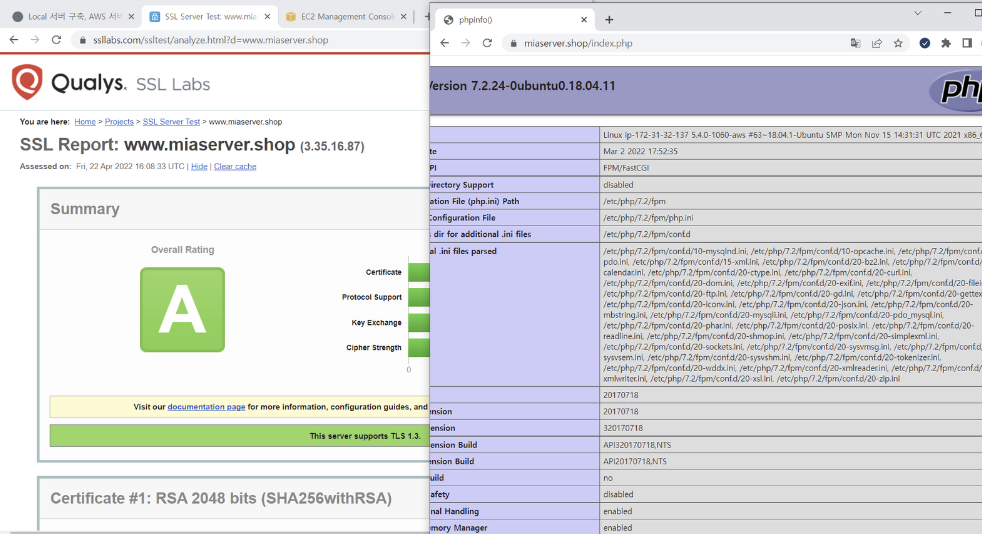This screenshot has width=982, height=534.
Task: Close the SSL Server Test tab
Action: tap(267, 16)
